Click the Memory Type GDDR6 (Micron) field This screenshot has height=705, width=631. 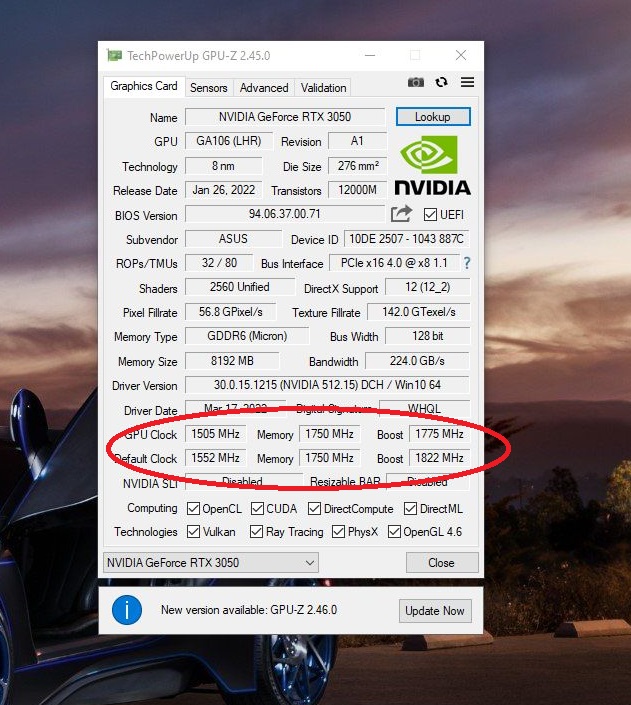tap(247, 336)
